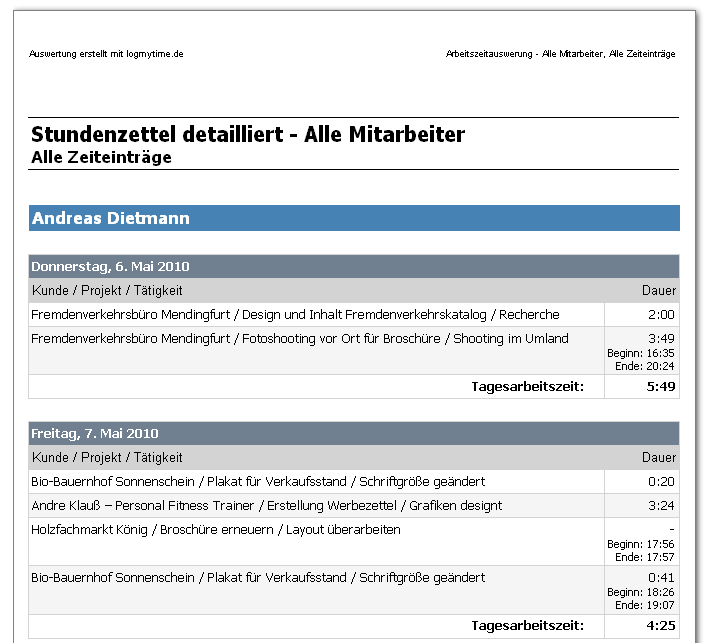
Task: Click the duration value 0:20
Action: [x=661, y=482]
